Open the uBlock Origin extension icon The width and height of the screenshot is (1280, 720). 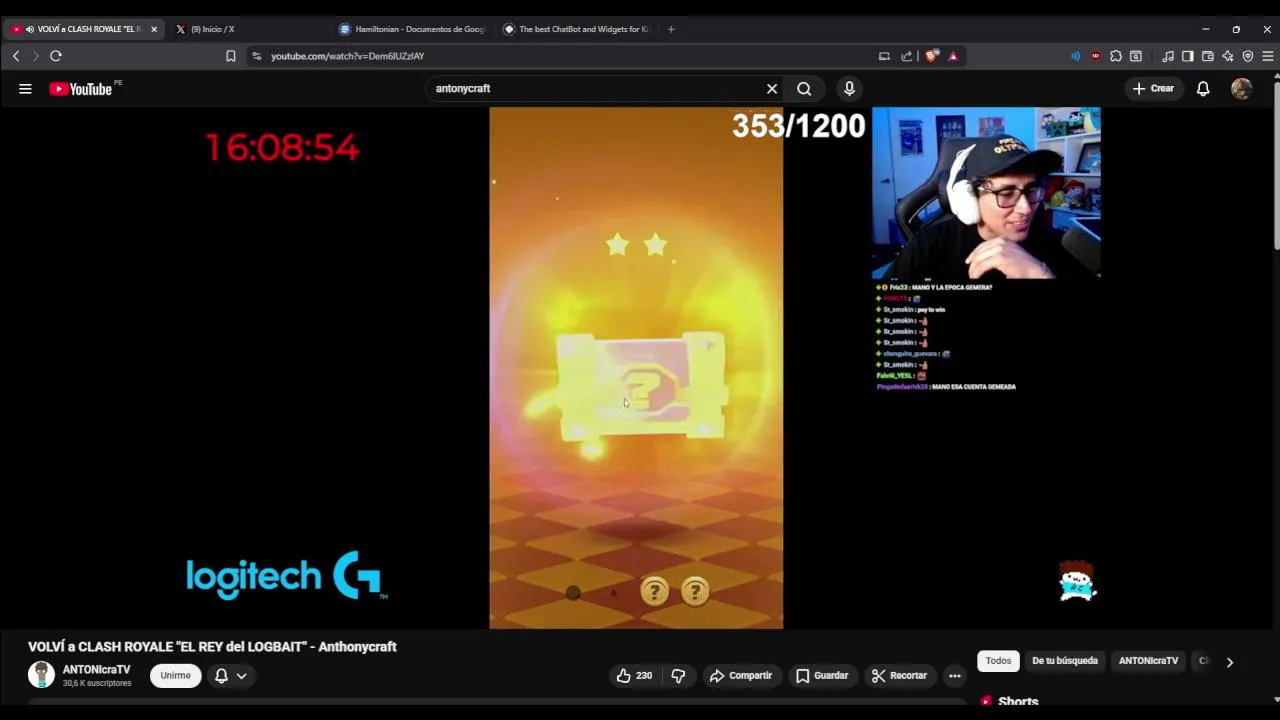[1096, 56]
